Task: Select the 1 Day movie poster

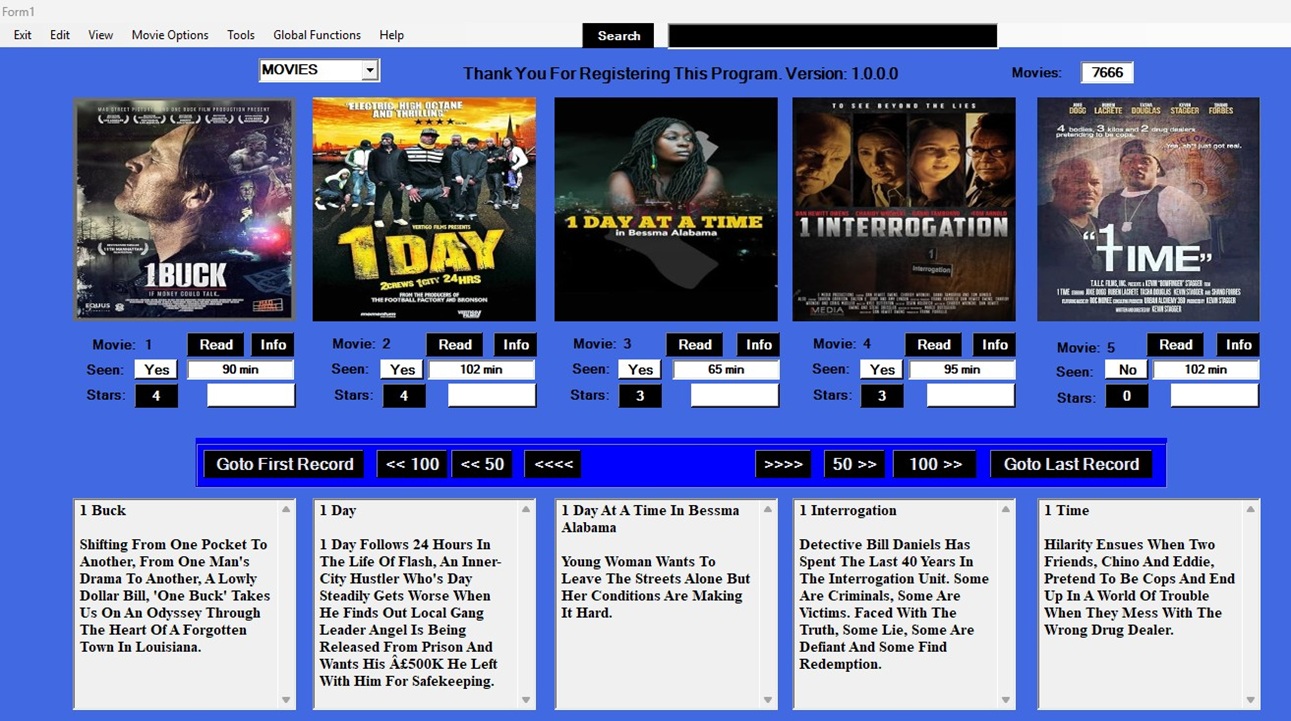Action: 424,209
